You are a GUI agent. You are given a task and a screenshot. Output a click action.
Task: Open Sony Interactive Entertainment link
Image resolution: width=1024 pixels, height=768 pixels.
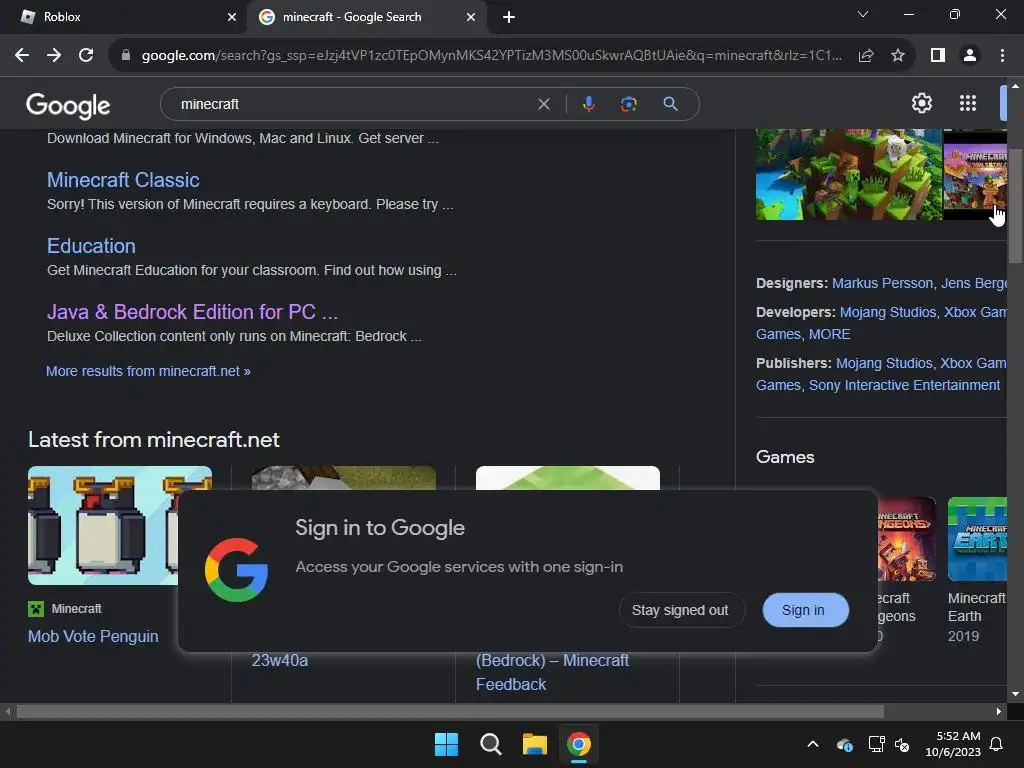point(904,385)
